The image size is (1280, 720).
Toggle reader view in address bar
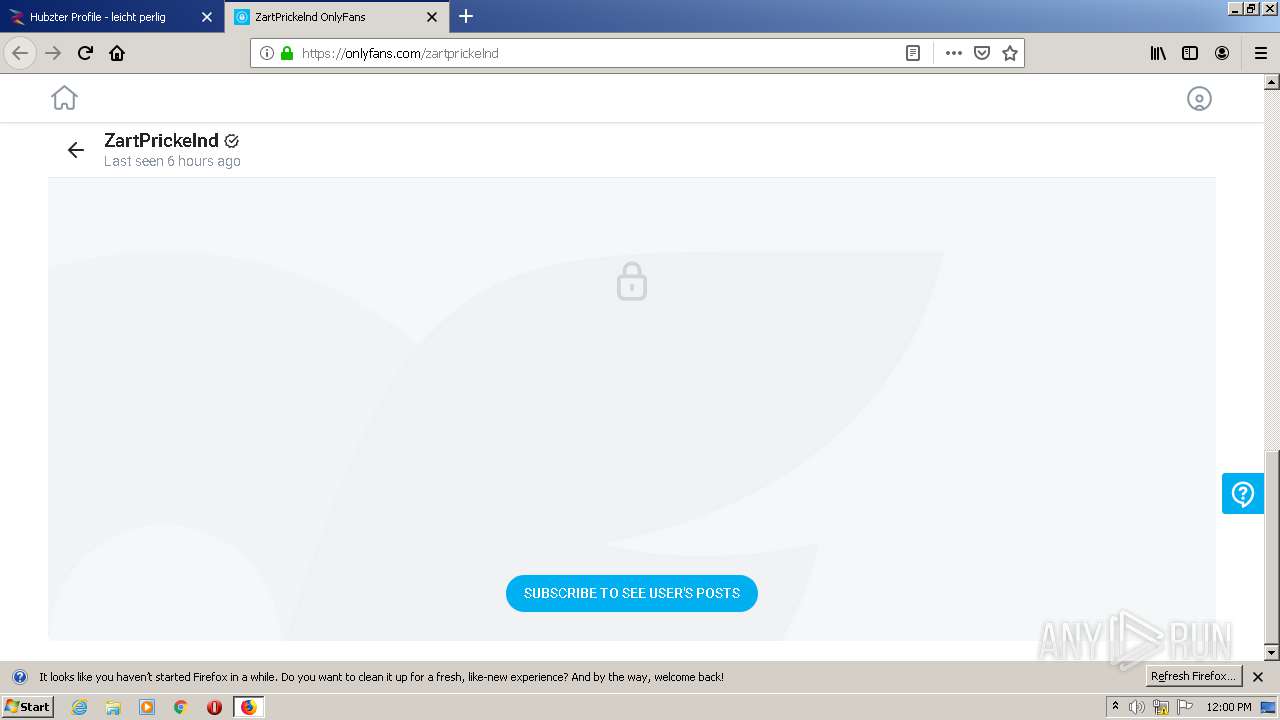(x=913, y=53)
